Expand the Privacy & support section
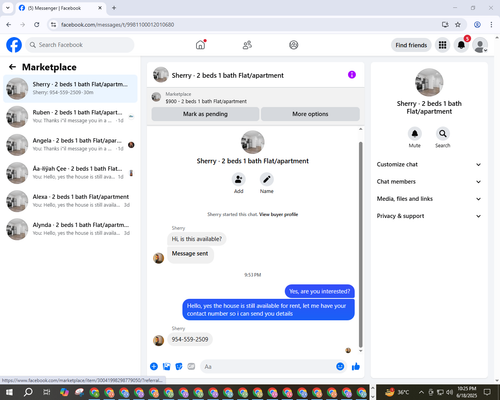This screenshot has width=500, height=400. [x=429, y=216]
